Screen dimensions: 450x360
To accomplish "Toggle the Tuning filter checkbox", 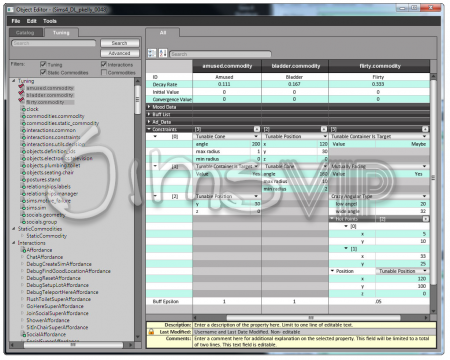I will tap(43, 64).
